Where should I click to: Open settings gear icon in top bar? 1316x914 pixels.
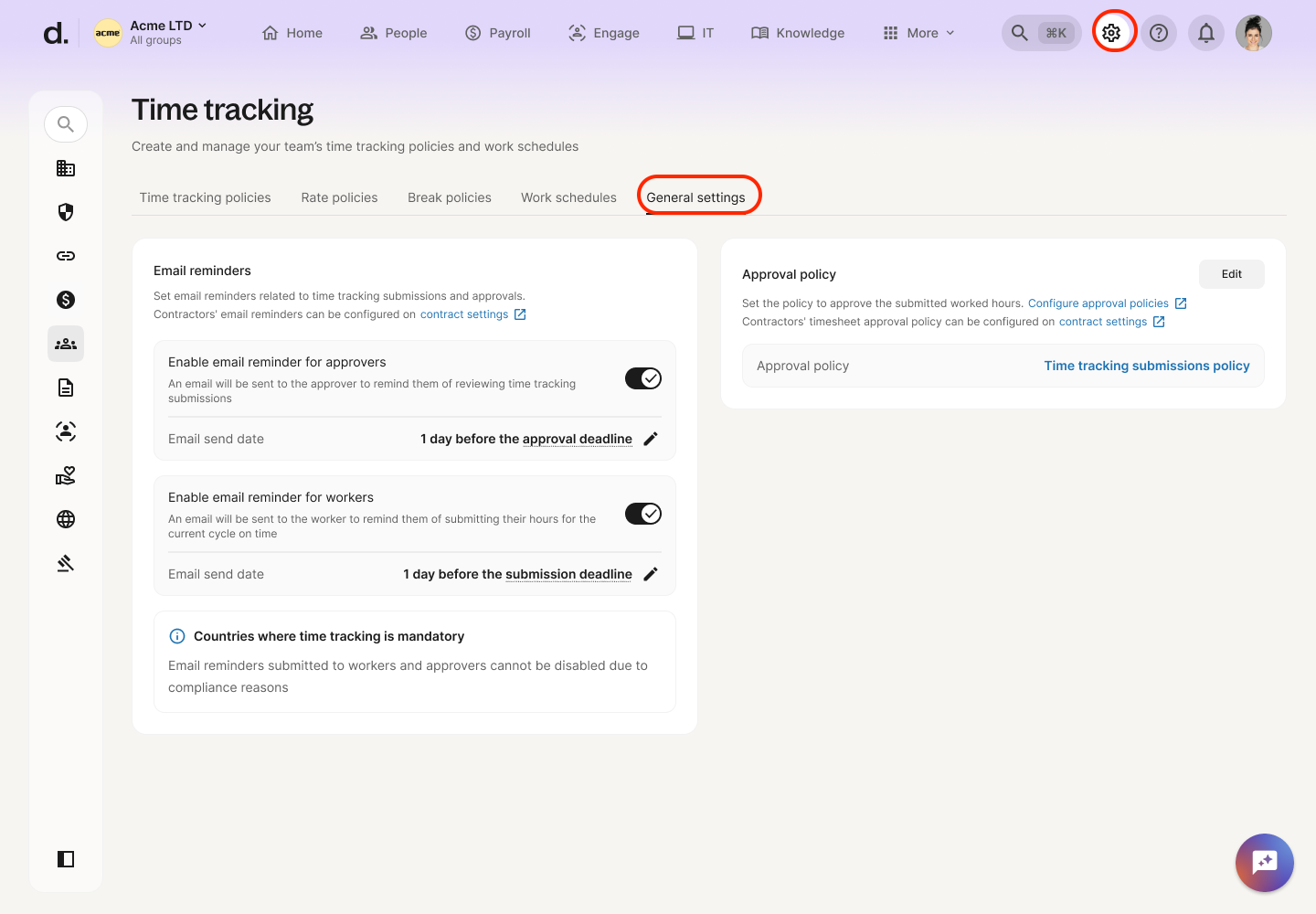(1111, 33)
